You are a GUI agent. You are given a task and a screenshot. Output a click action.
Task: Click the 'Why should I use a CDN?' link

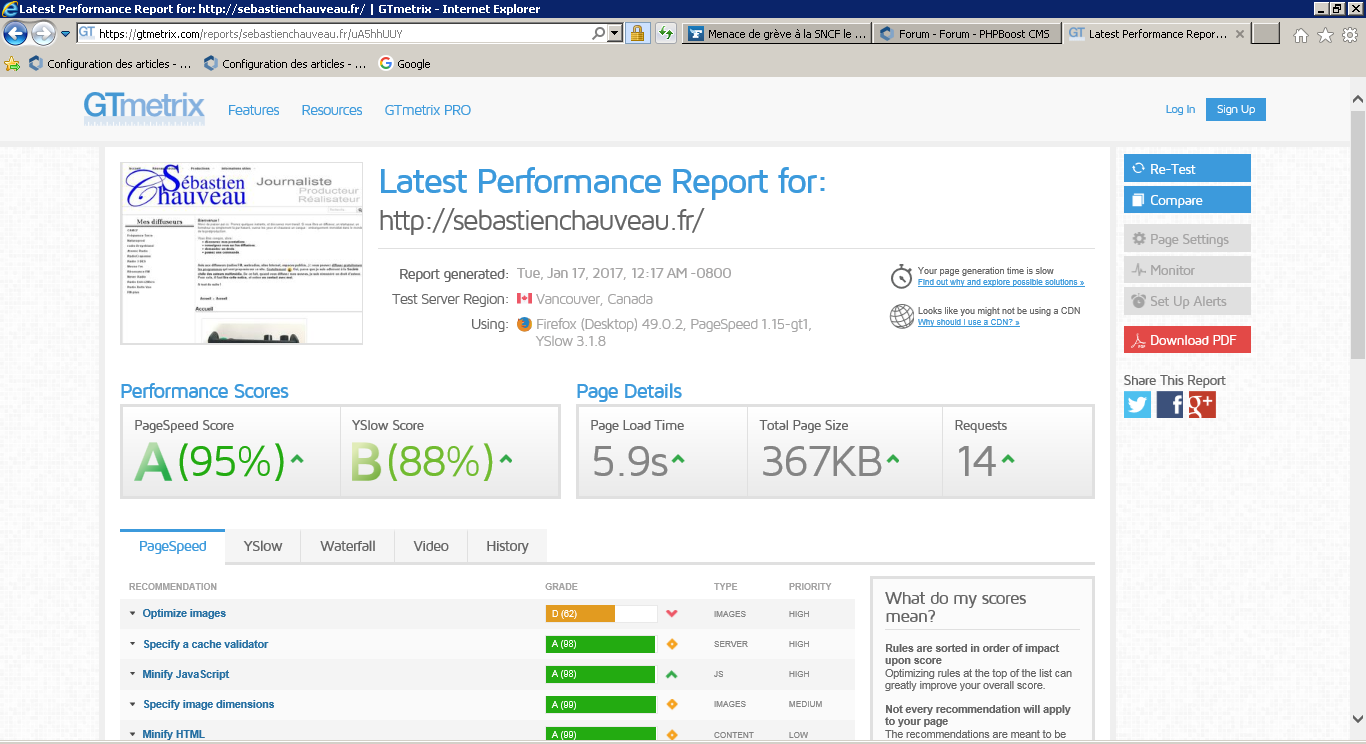pyautogui.click(x=968, y=323)
